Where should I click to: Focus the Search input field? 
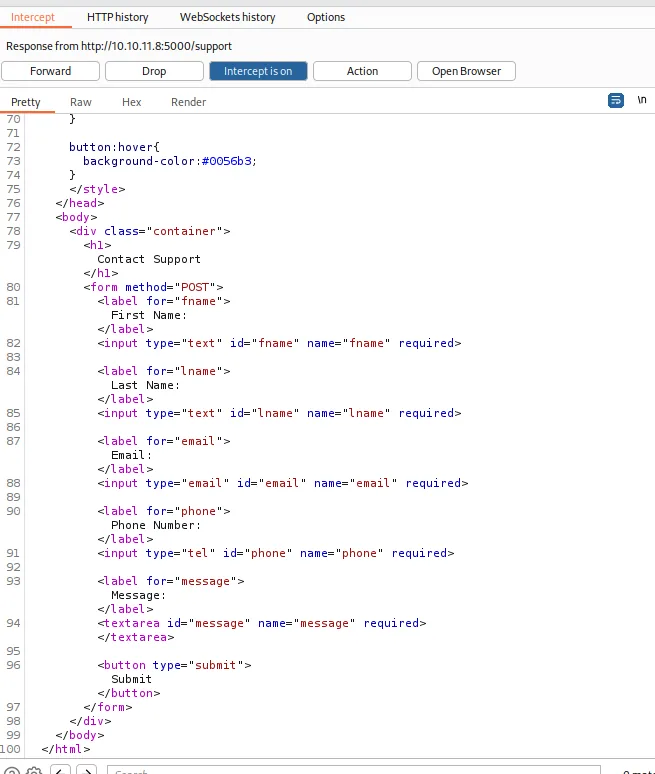353,771
